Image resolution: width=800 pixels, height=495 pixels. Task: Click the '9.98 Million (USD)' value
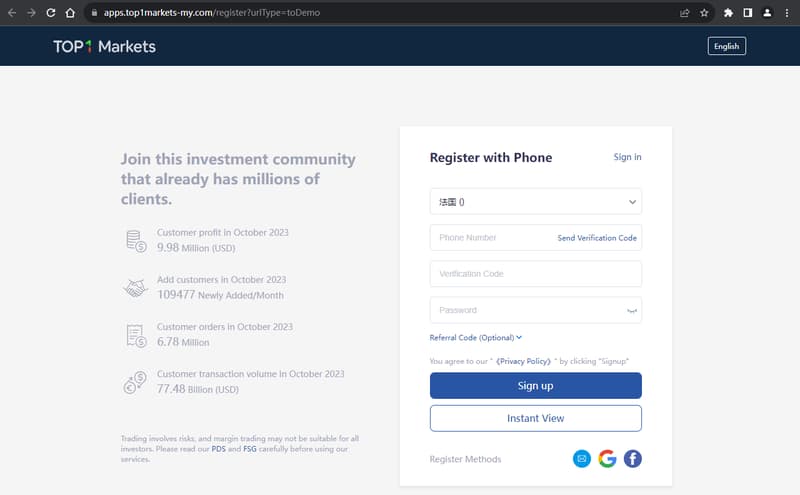(196, 248)
